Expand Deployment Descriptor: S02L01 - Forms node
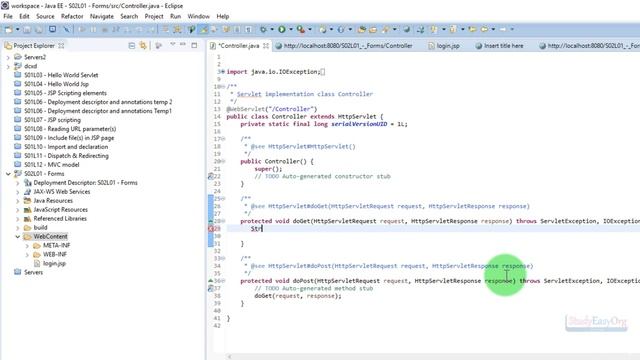640x360 pixels. pyautogui.click(x=18, y=183)
